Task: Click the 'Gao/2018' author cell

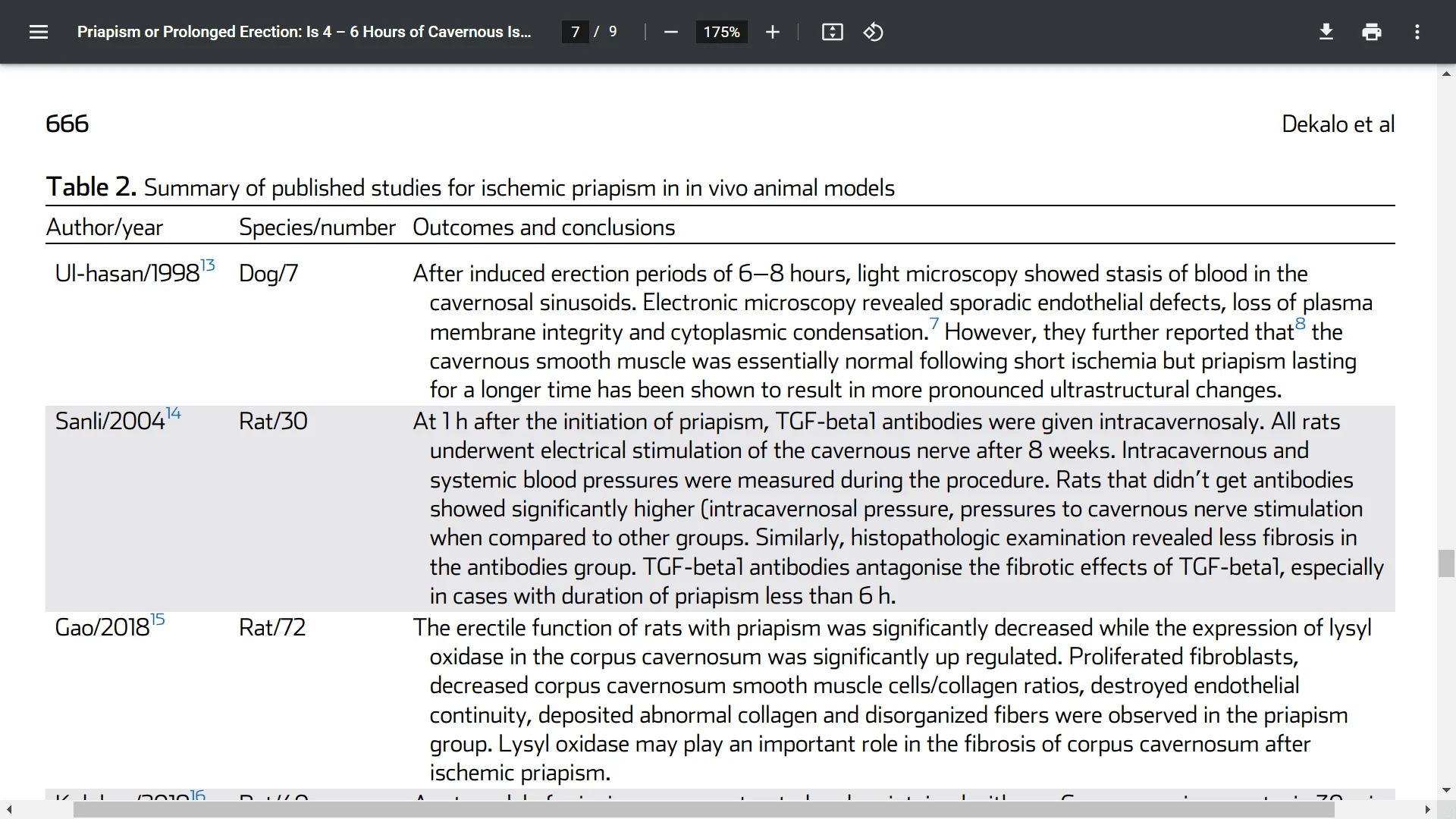Action: pos(102,627)
